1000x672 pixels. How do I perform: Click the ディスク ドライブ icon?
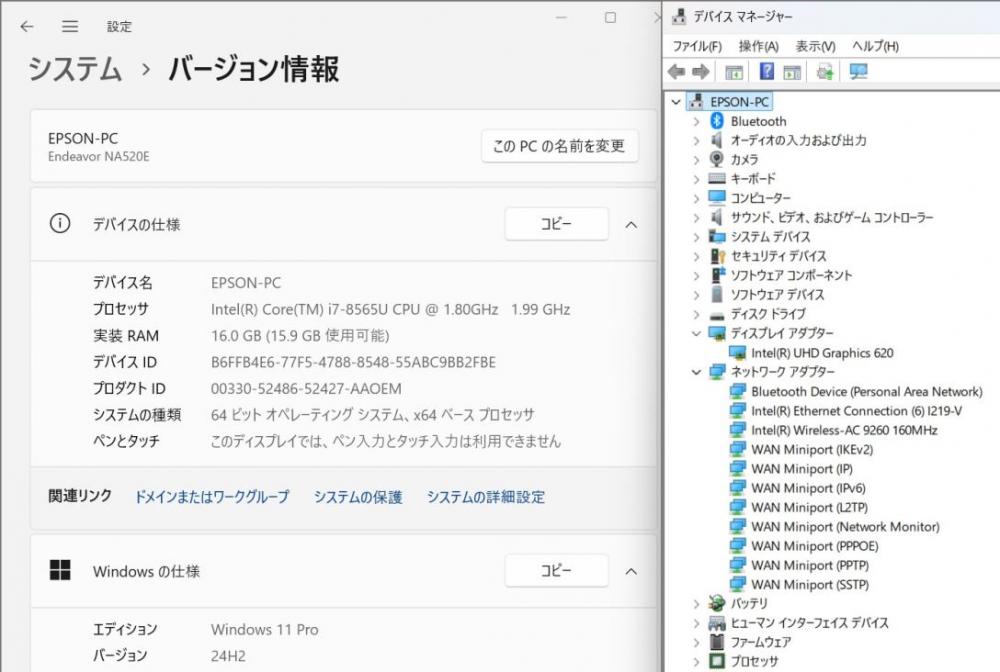[717, 315]
